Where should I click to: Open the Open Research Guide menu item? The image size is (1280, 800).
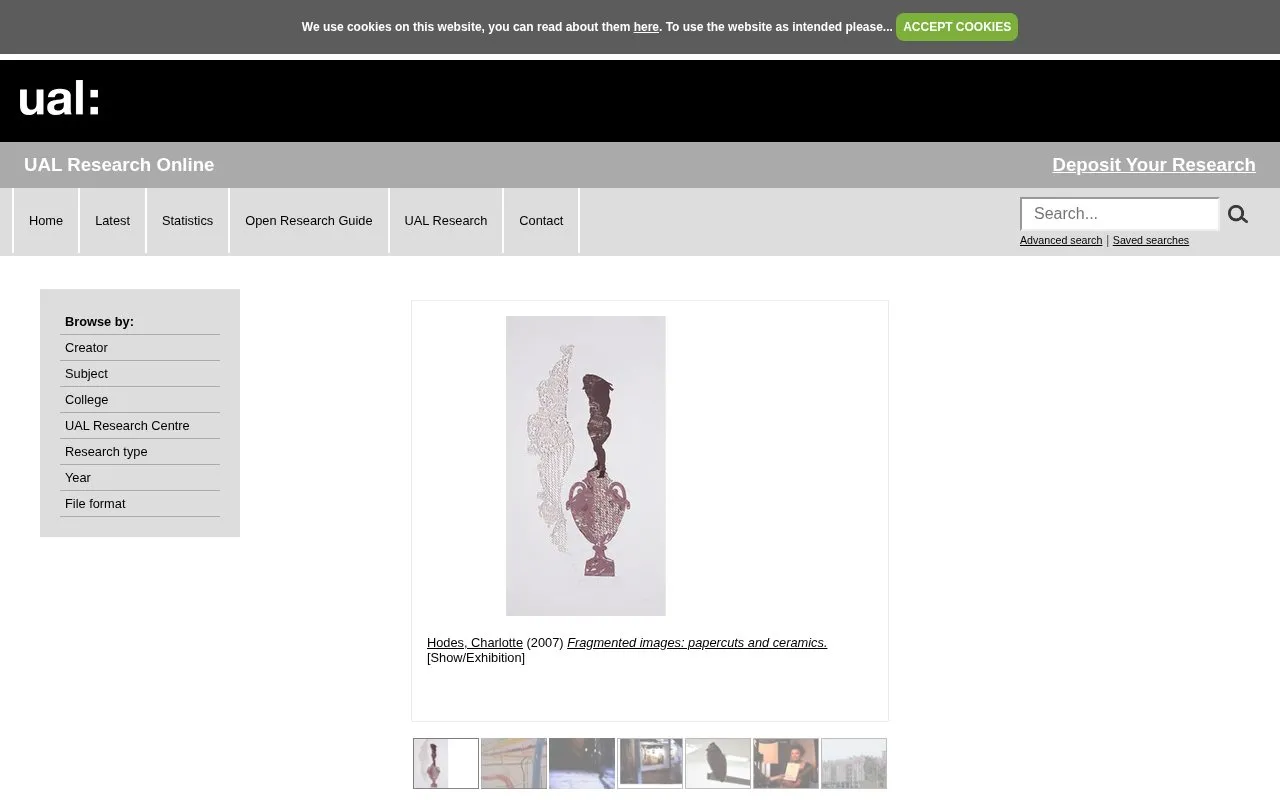pos(309,221)
